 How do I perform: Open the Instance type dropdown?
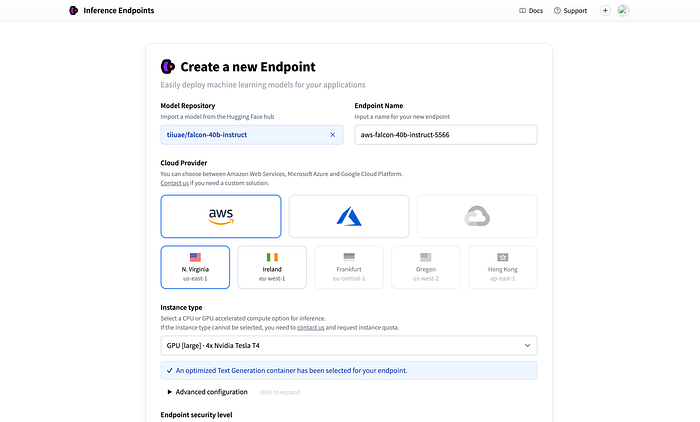(349, 346)
